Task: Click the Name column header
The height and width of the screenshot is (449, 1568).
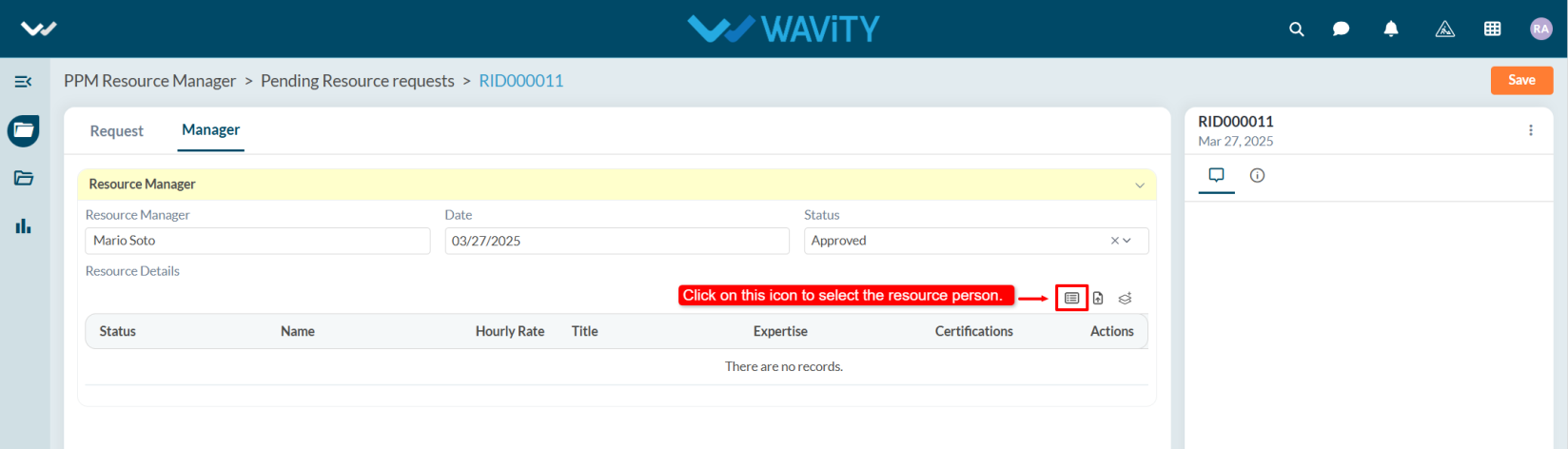Action: pyautogui.click(x=298, y=331)
